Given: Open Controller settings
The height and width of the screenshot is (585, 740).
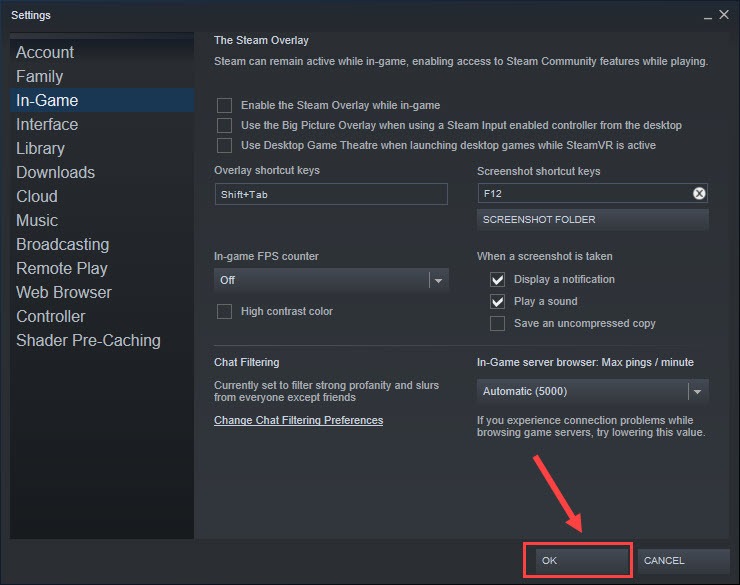Looking at the screenshot, I should [x=102, y=317].
